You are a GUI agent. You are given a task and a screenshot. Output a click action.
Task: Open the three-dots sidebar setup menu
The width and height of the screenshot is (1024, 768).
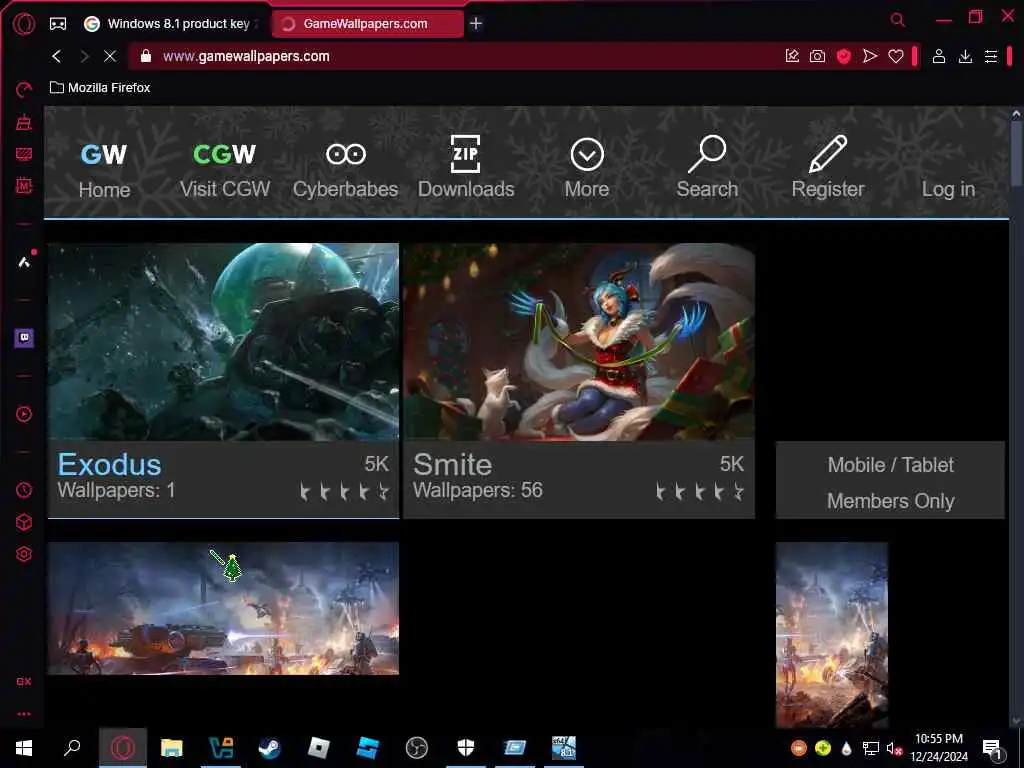point(24,714)
